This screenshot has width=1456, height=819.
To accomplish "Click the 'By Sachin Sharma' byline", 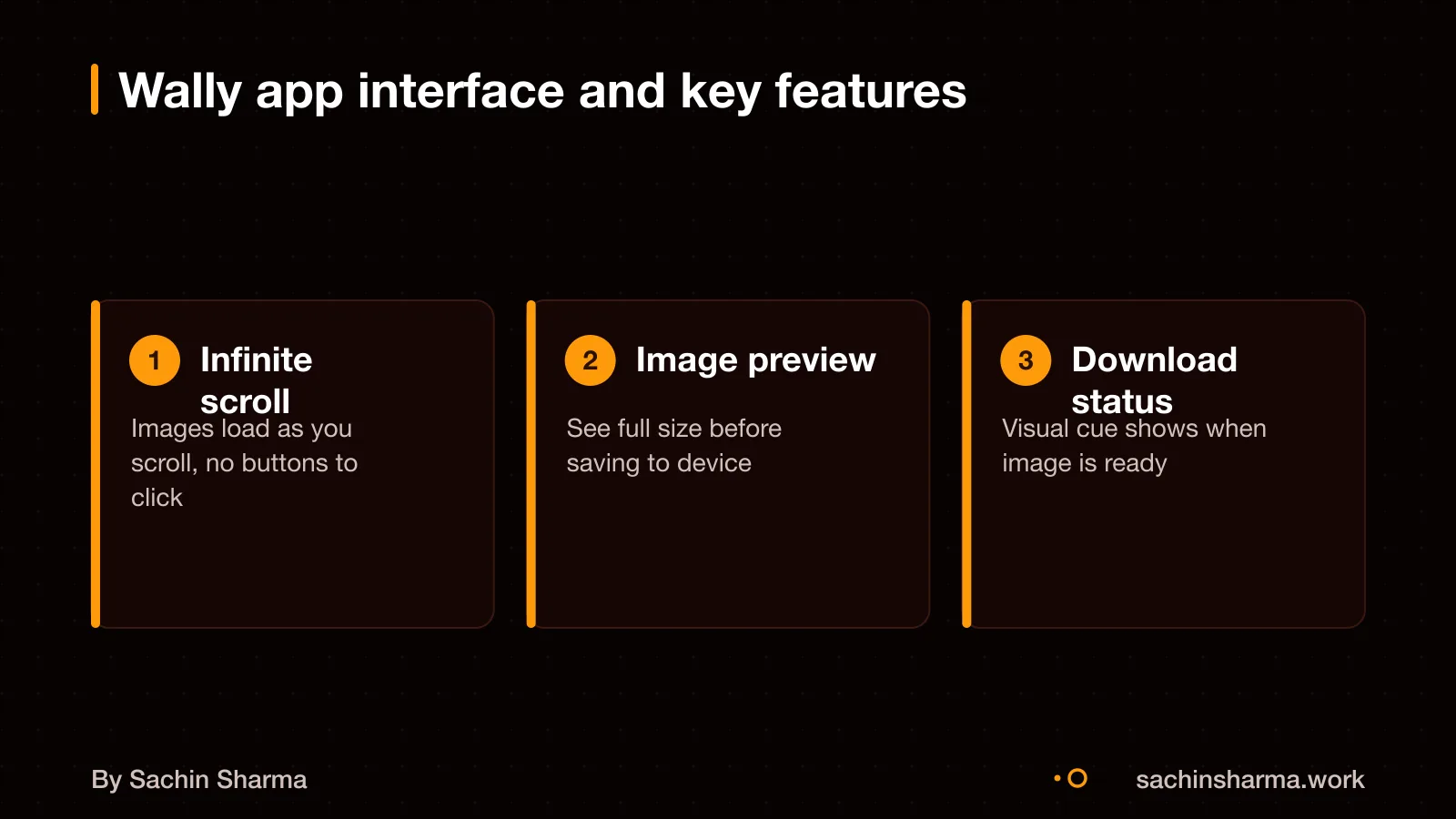I will pos(199,780).
